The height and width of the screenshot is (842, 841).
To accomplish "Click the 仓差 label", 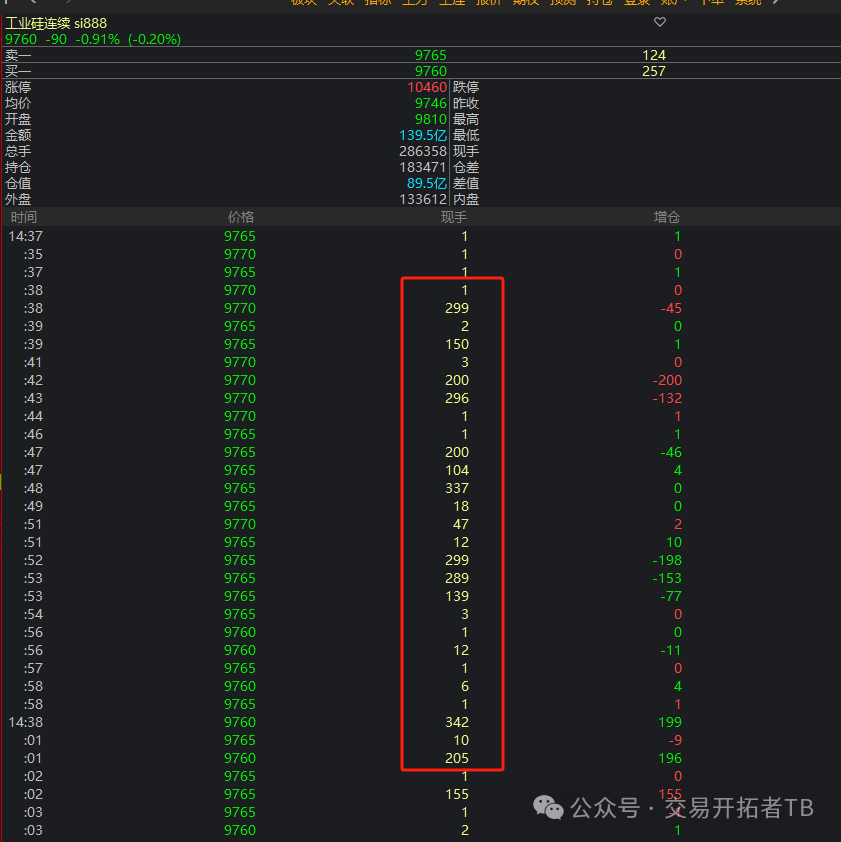I will pyautogui.click(x=466, y=168).
